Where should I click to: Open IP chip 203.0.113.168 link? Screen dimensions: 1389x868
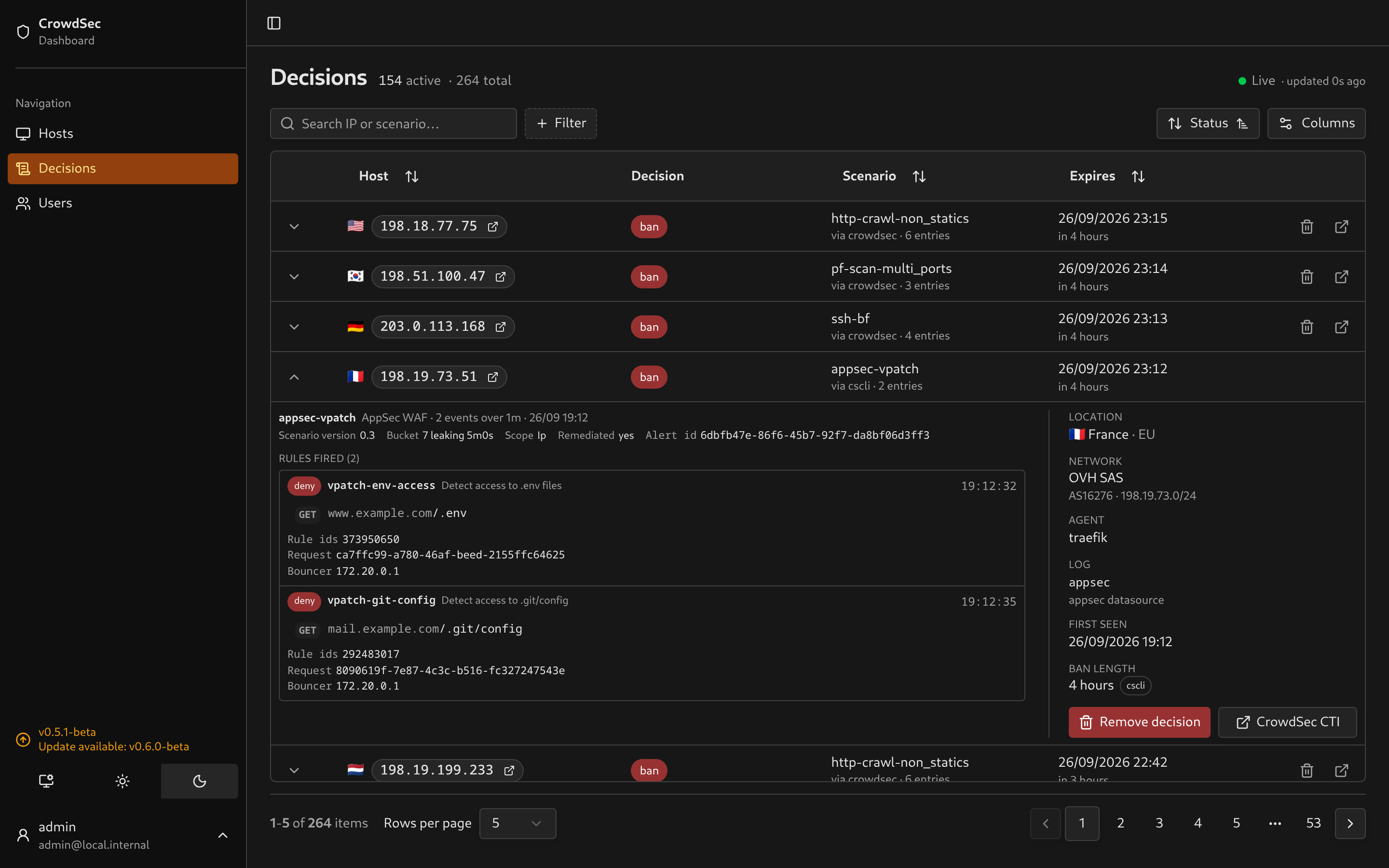pyautogui.click(x=443, y=326)
